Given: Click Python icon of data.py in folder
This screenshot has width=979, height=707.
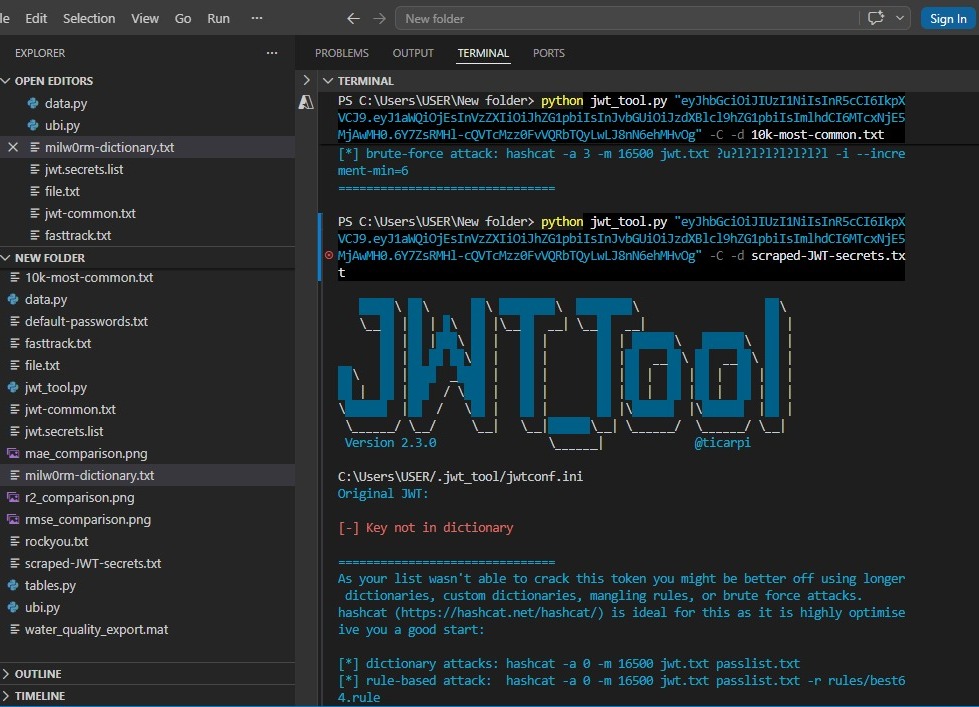Looking at the screenshot, I should (13, 300).
